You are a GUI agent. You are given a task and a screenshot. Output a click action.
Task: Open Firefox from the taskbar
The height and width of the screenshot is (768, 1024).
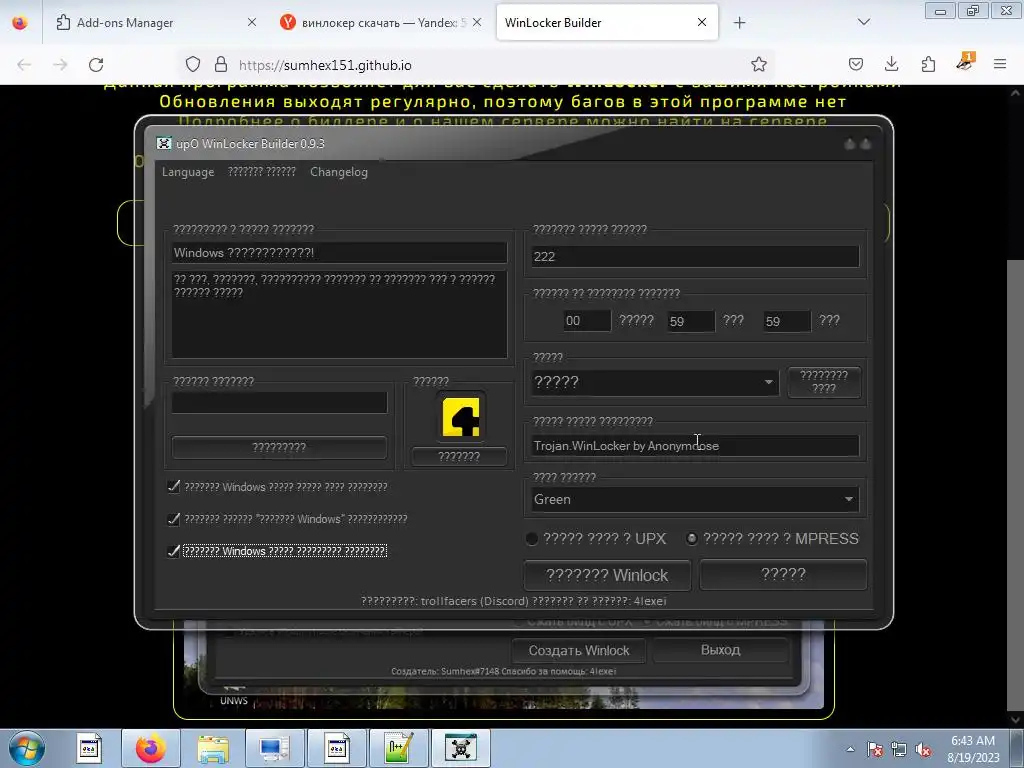coord(150,748)
